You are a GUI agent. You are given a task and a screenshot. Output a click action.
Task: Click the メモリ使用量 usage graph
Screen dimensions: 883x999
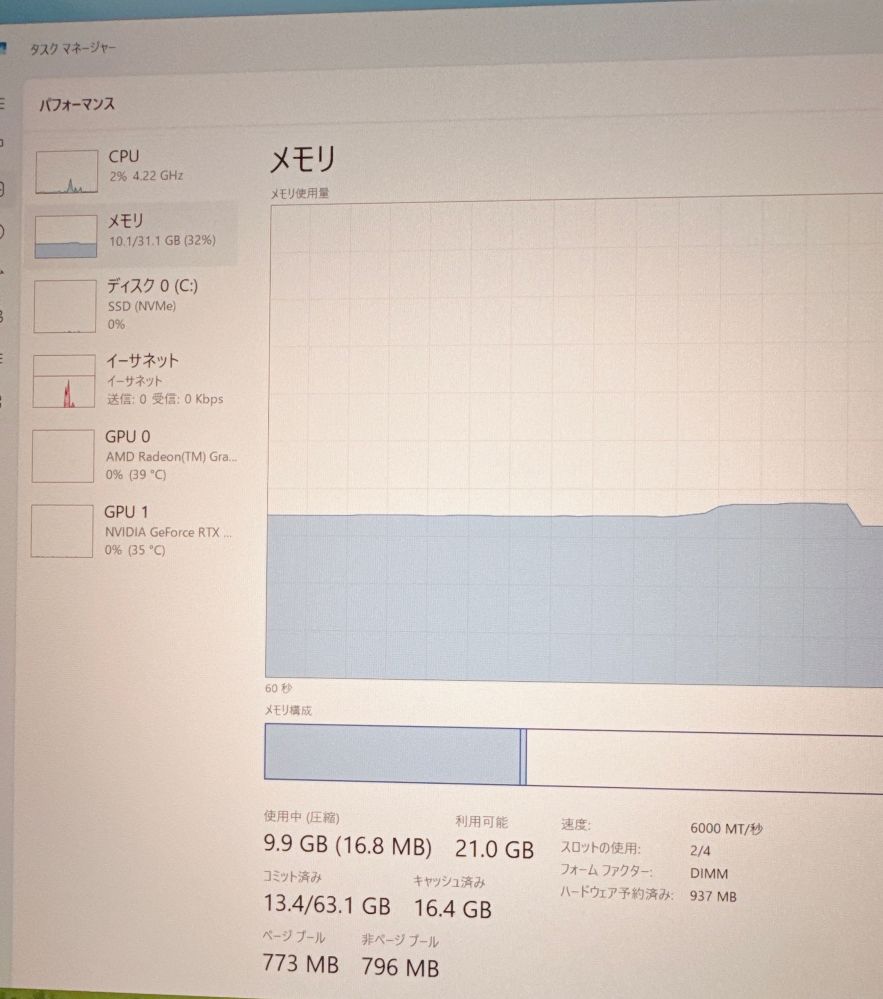(x=575, y=441)
